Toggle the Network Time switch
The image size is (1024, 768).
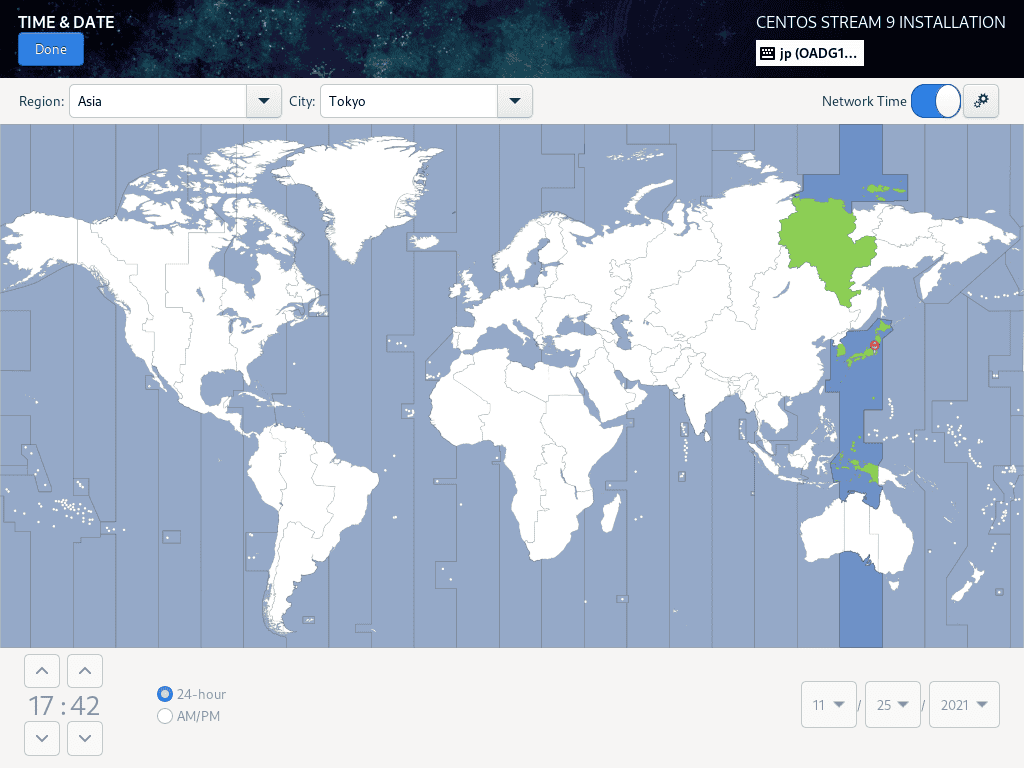[936, 101]
